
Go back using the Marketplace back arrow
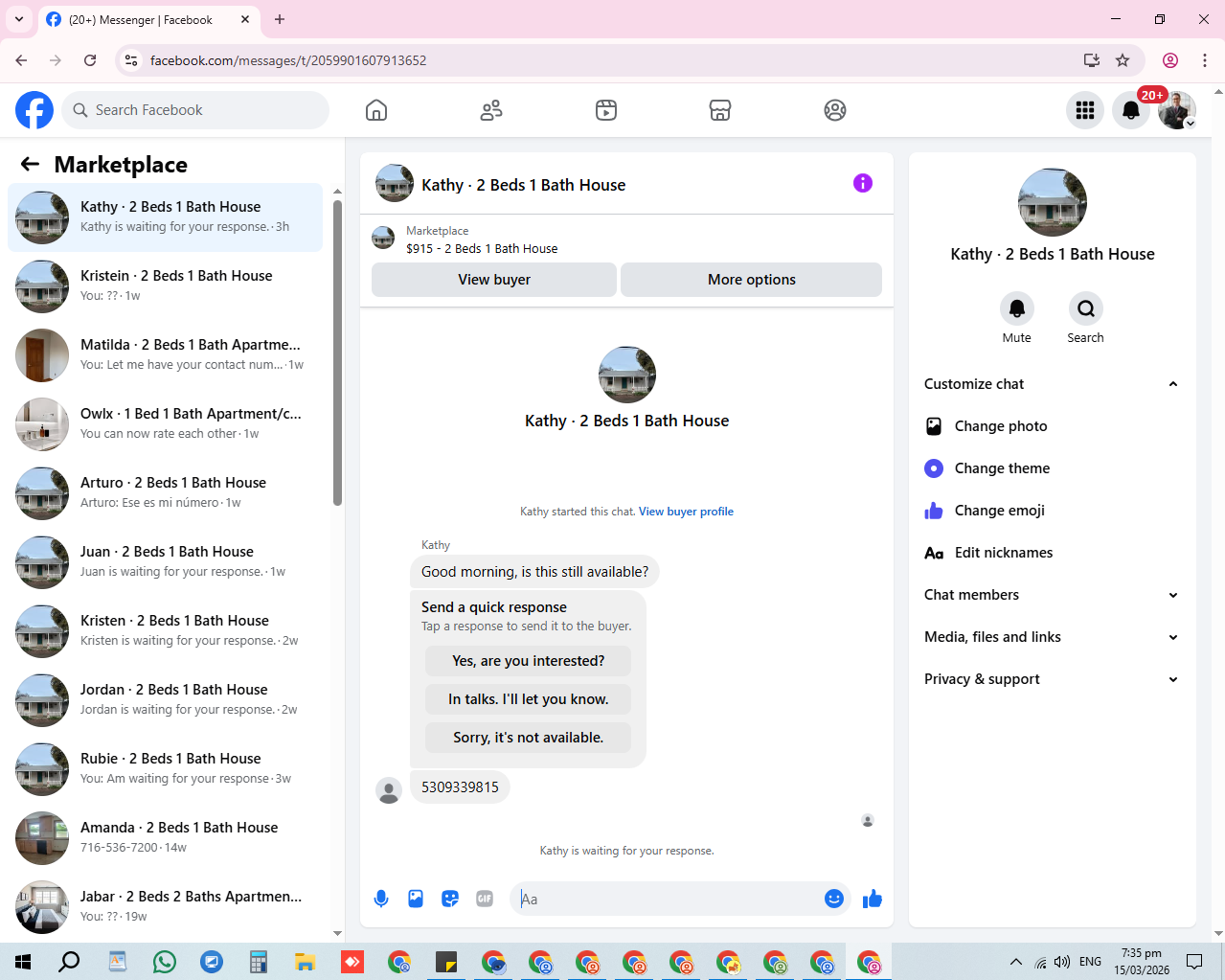(30, 164)
